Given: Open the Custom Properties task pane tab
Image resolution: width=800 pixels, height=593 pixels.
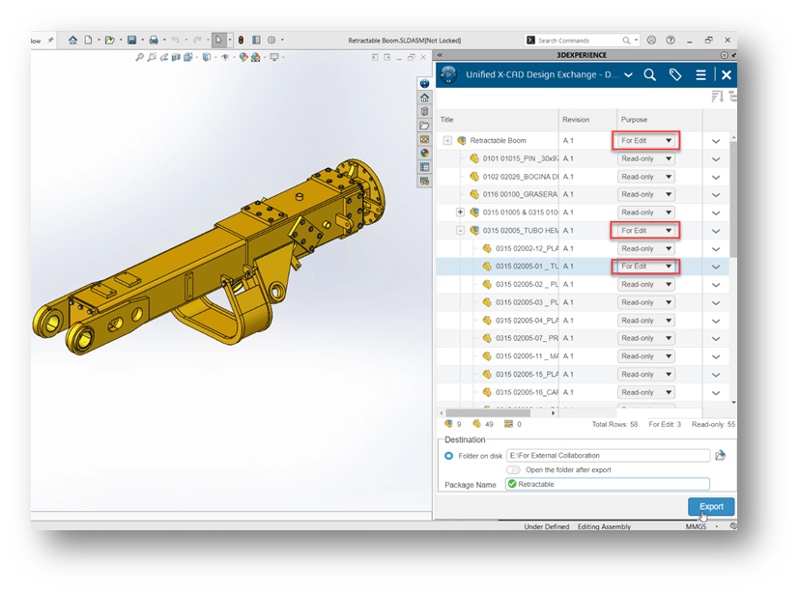Looking at the screenshot, I should [x=424, y=167].
